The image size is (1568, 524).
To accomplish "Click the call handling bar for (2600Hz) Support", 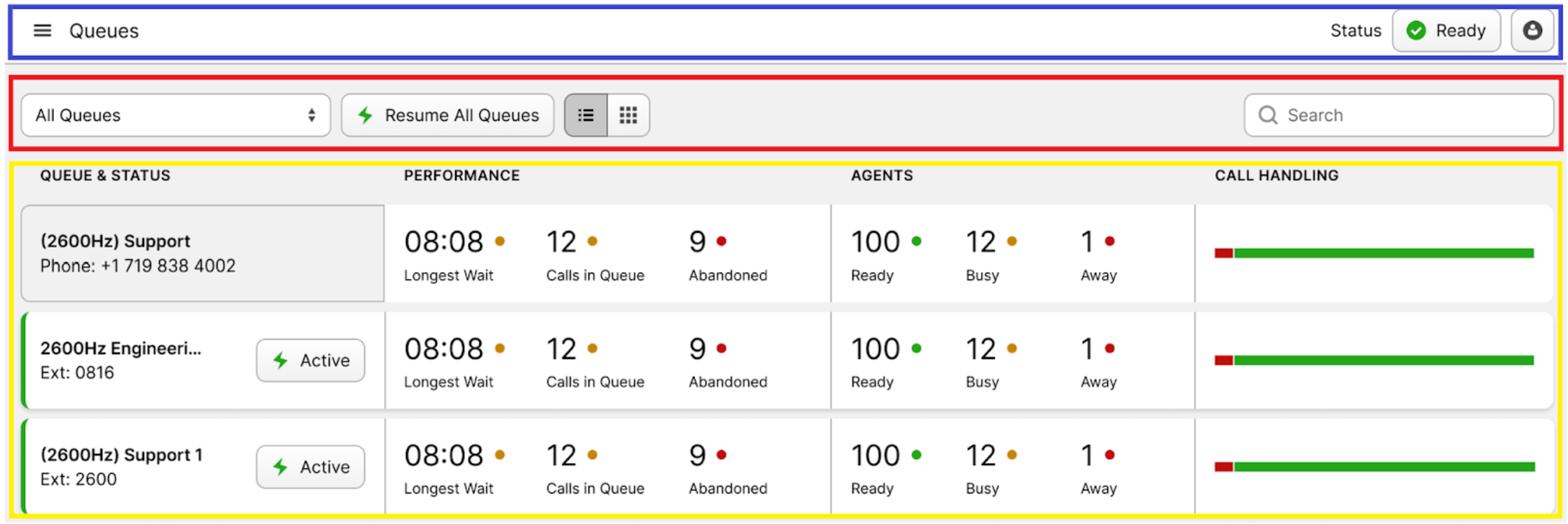I will [x=1374, y=253].
